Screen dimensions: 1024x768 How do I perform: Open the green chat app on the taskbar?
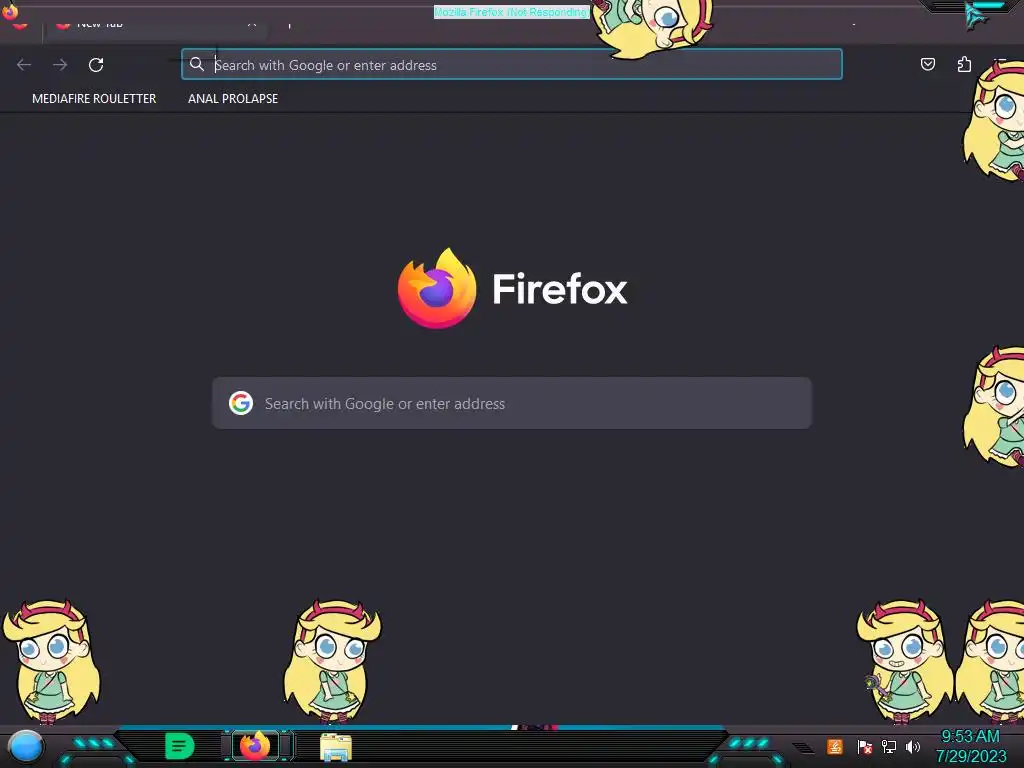tap(180, 746)
